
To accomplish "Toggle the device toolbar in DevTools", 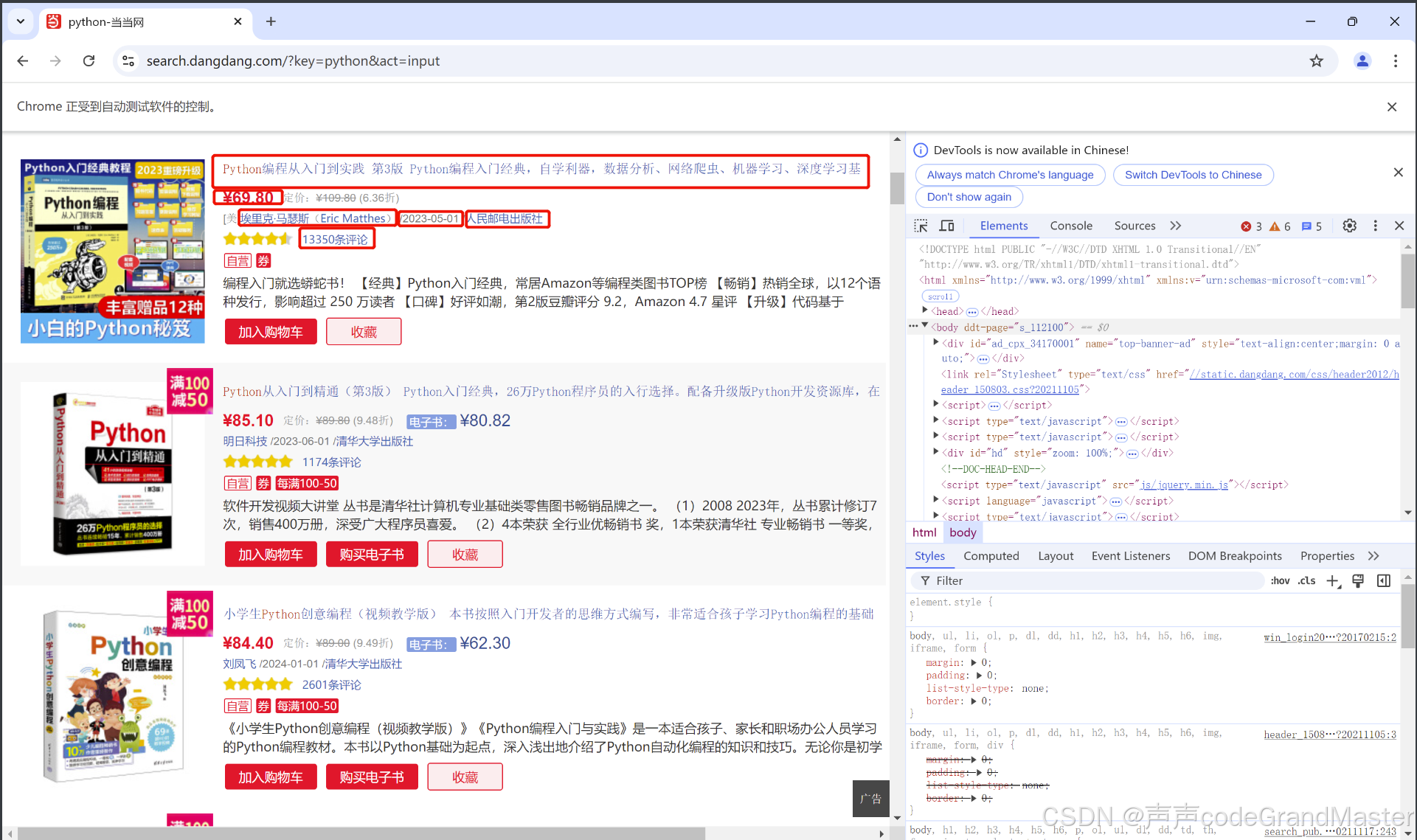I will [947, 226].
